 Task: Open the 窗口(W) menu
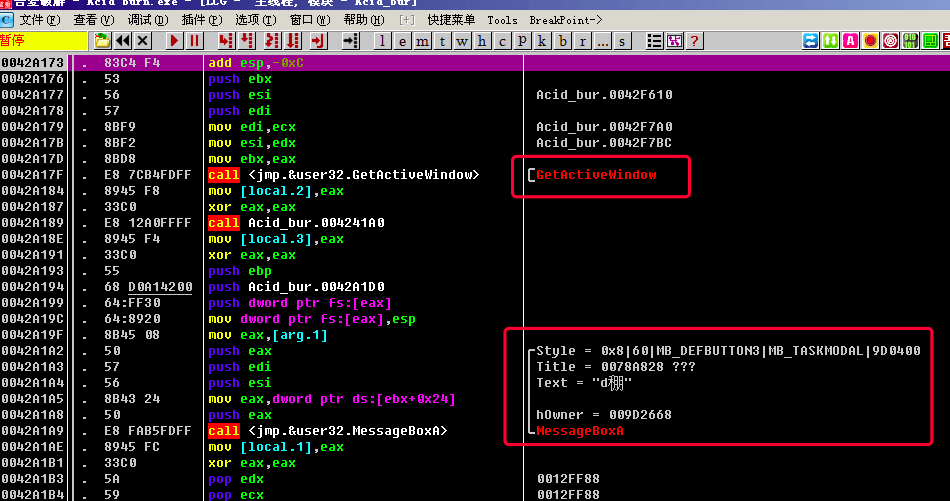point(310,20)
